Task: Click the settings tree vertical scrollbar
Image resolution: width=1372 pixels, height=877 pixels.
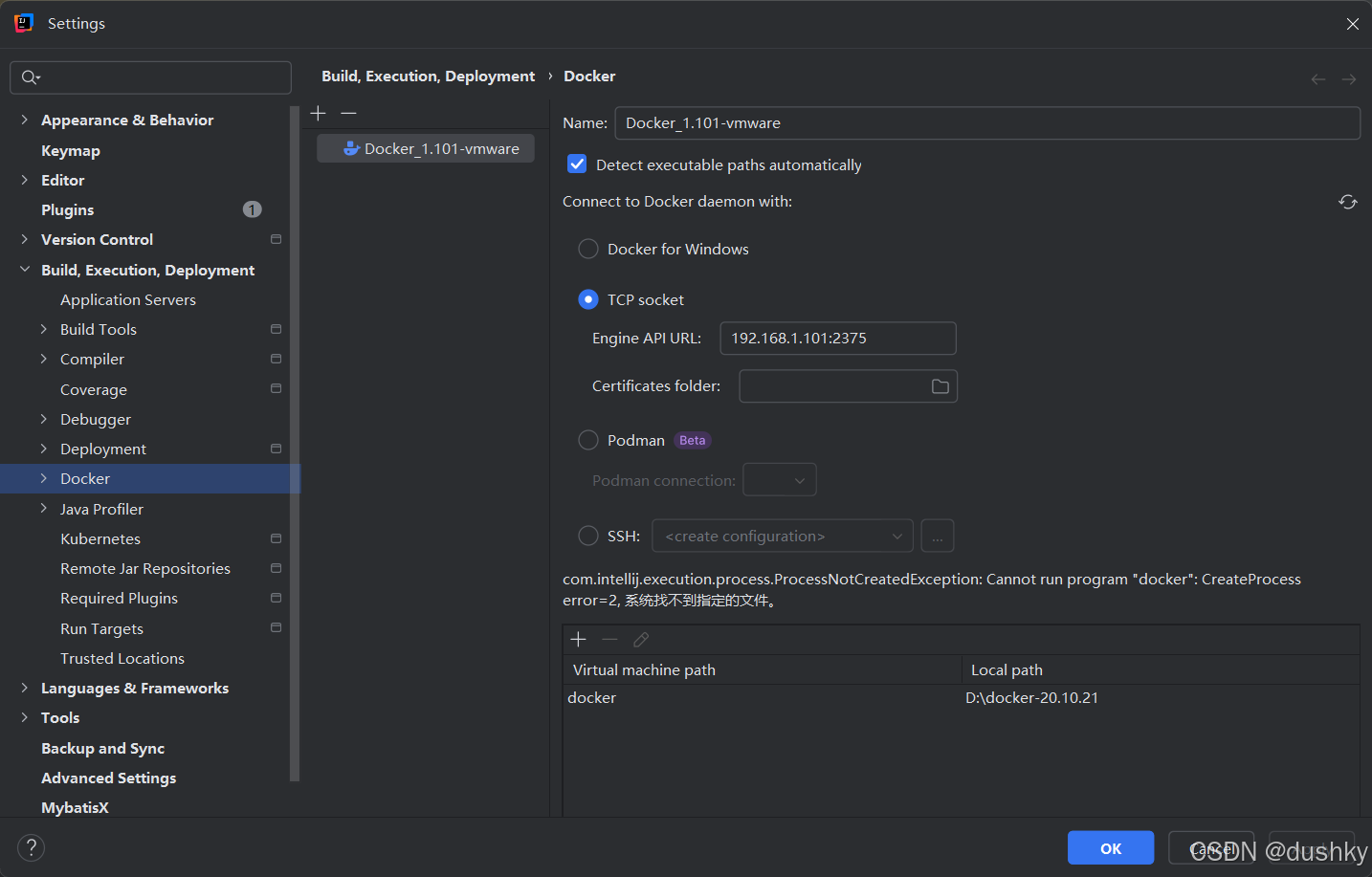Action: [295, 444]
